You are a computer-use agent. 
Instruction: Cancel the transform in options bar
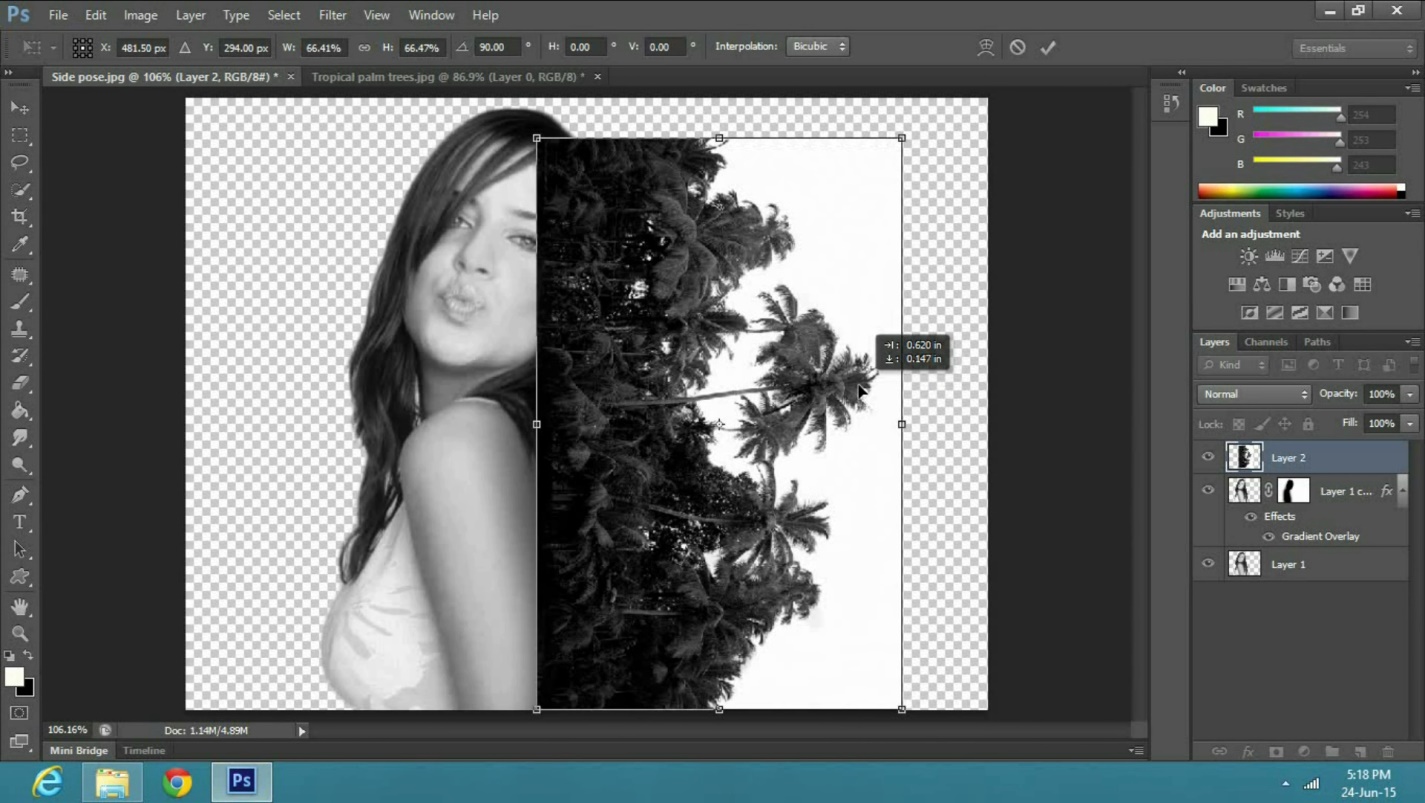1017,47
